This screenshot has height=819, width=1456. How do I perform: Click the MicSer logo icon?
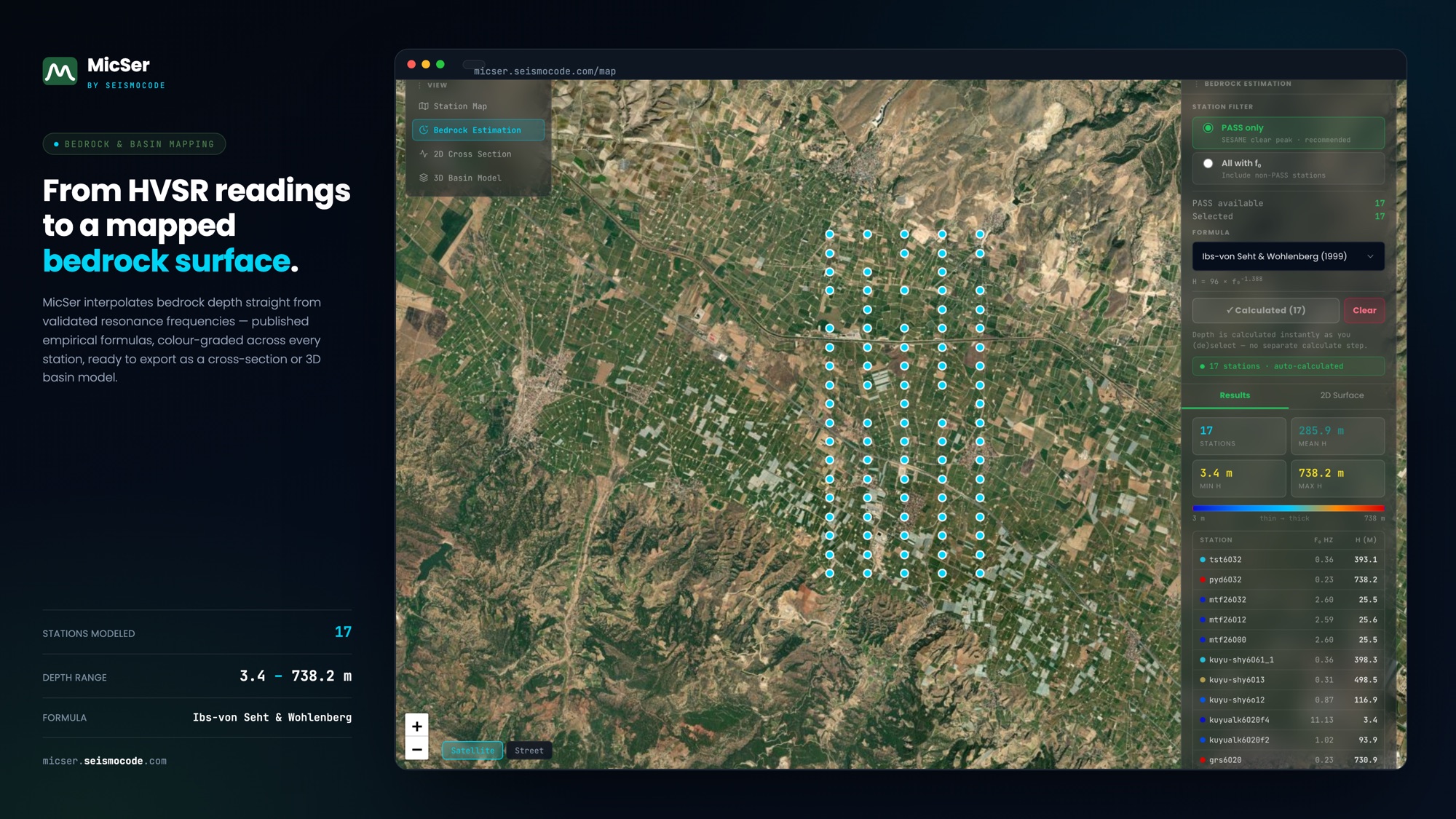60,71
